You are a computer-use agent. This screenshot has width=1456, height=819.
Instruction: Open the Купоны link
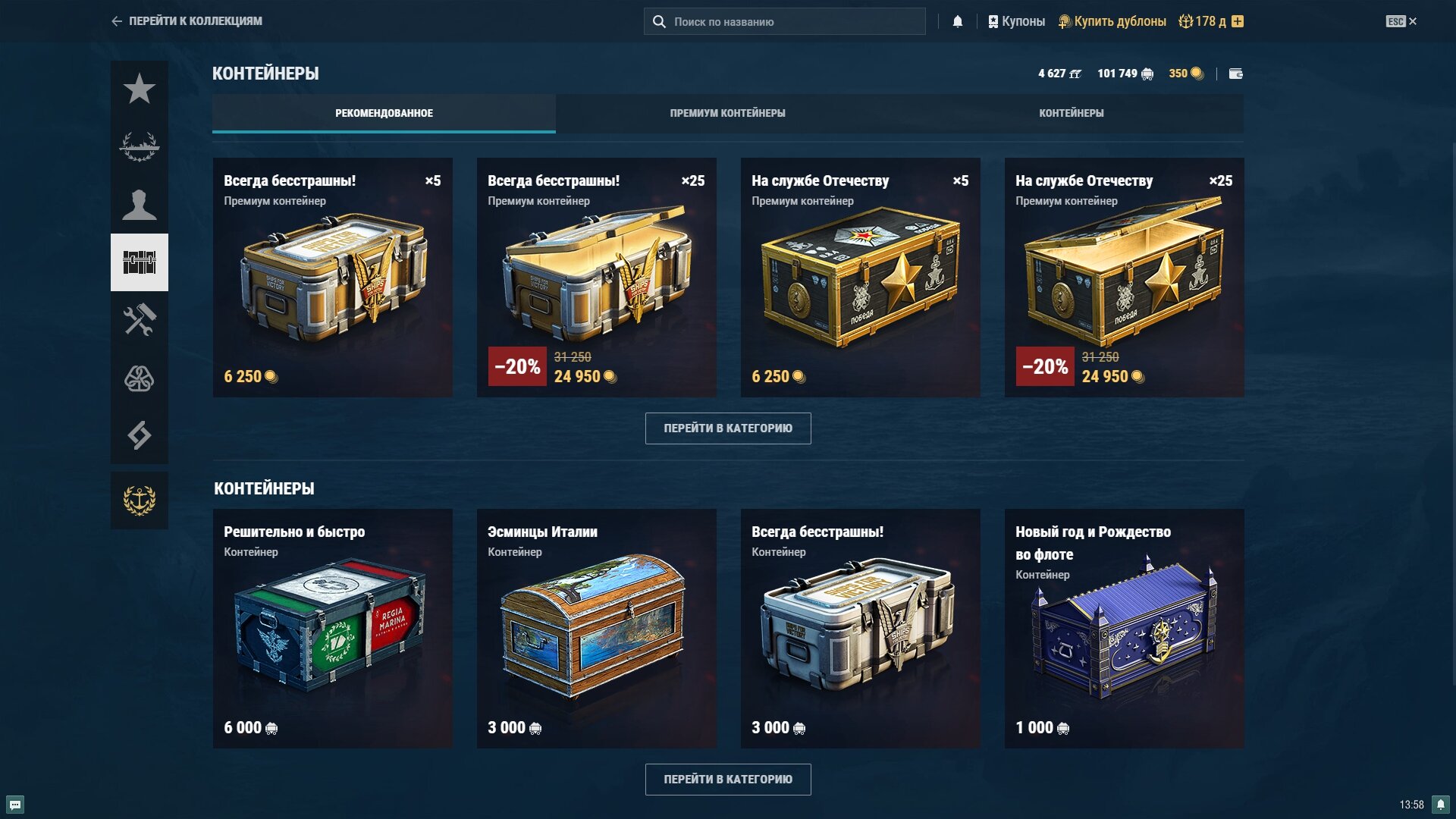point(1016,21)
